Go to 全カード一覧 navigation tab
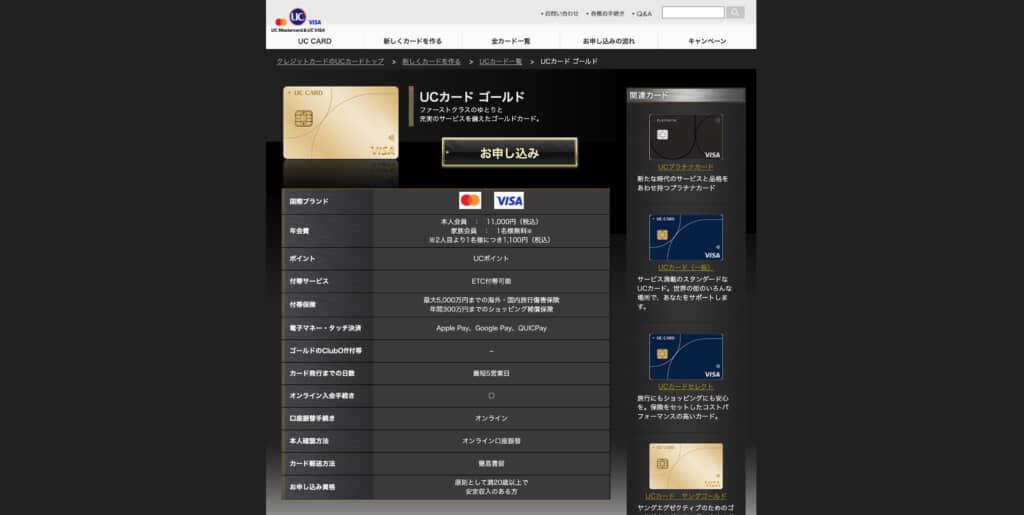 pyautogui.click(x=510, y=41)
